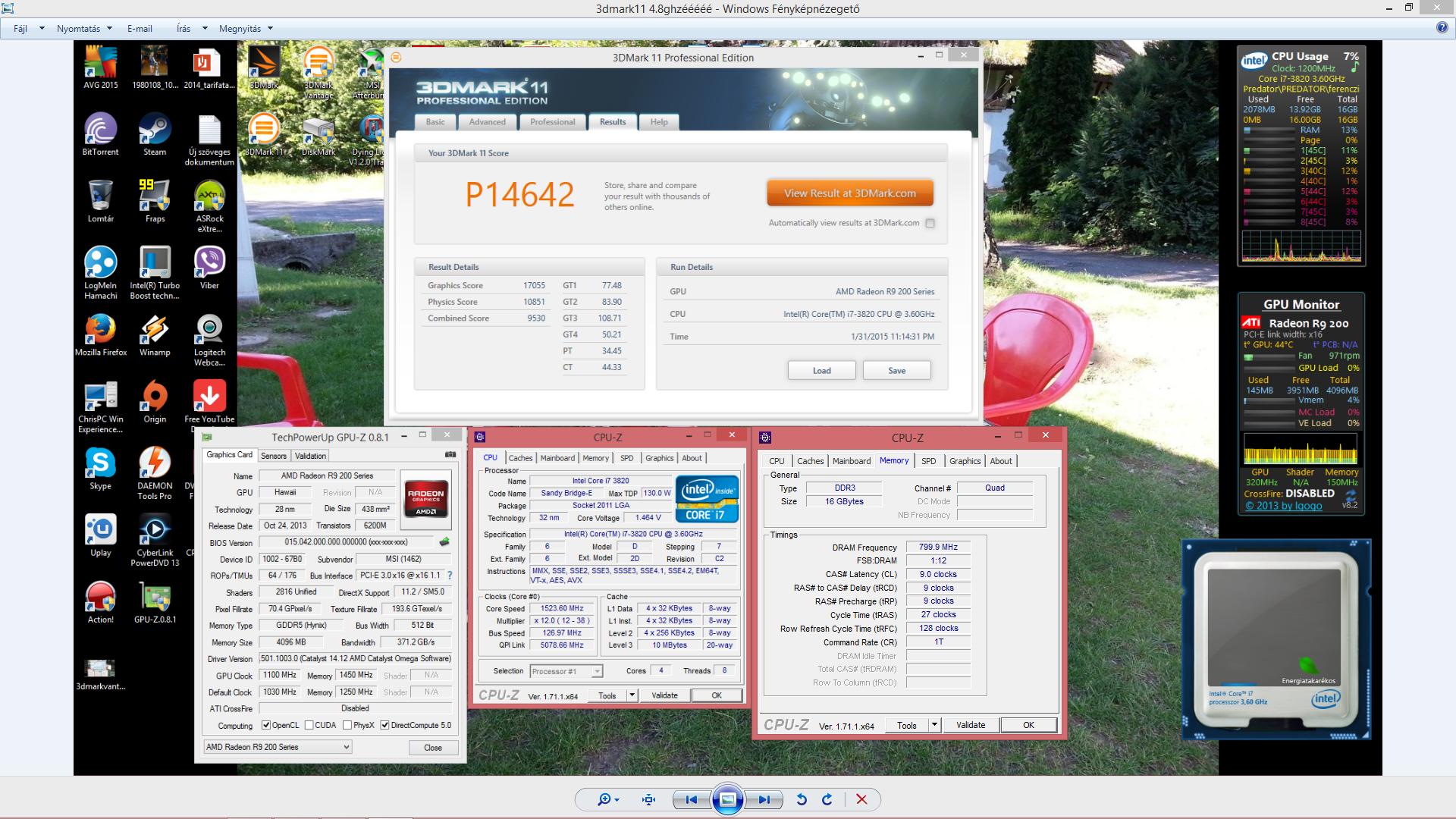Click the Save button in Run Details
This screenshot has width=1456, height=819.
(896, 371)
